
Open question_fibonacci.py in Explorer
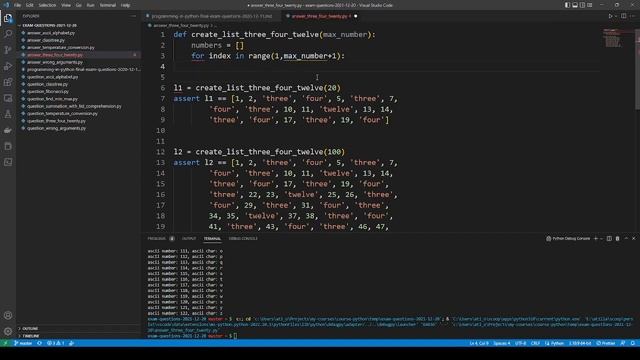(x=48, y=92)
